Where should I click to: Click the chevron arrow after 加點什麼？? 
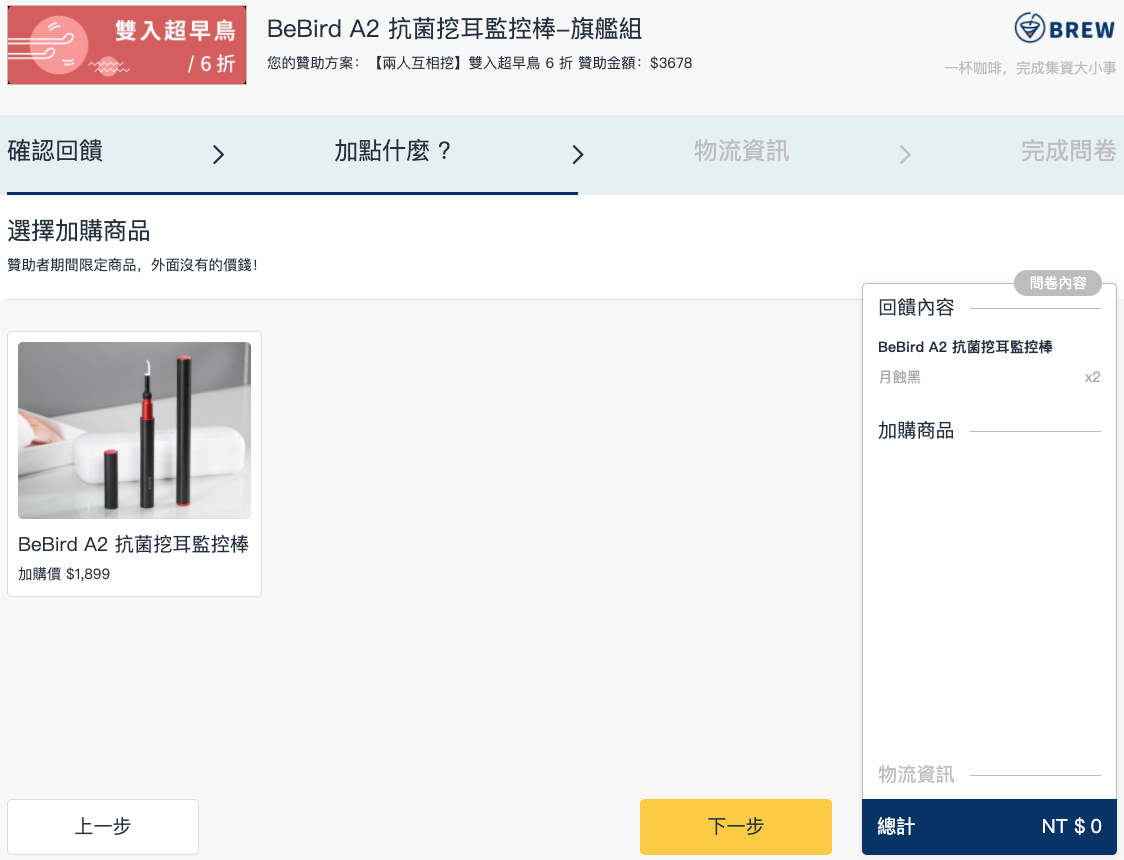tap(578, 154)
